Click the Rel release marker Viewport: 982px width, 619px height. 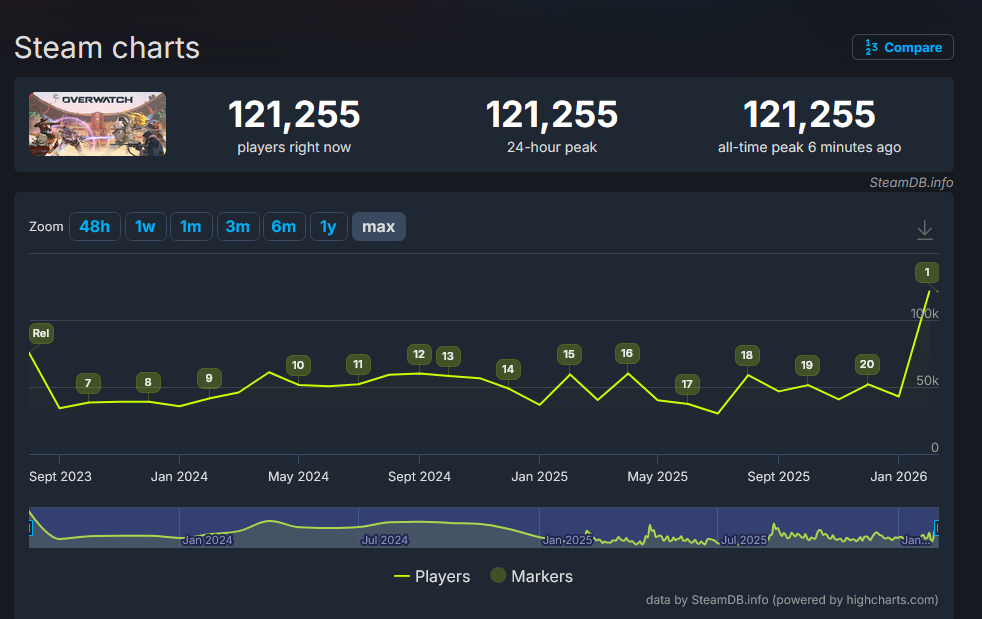click(41, 333)
